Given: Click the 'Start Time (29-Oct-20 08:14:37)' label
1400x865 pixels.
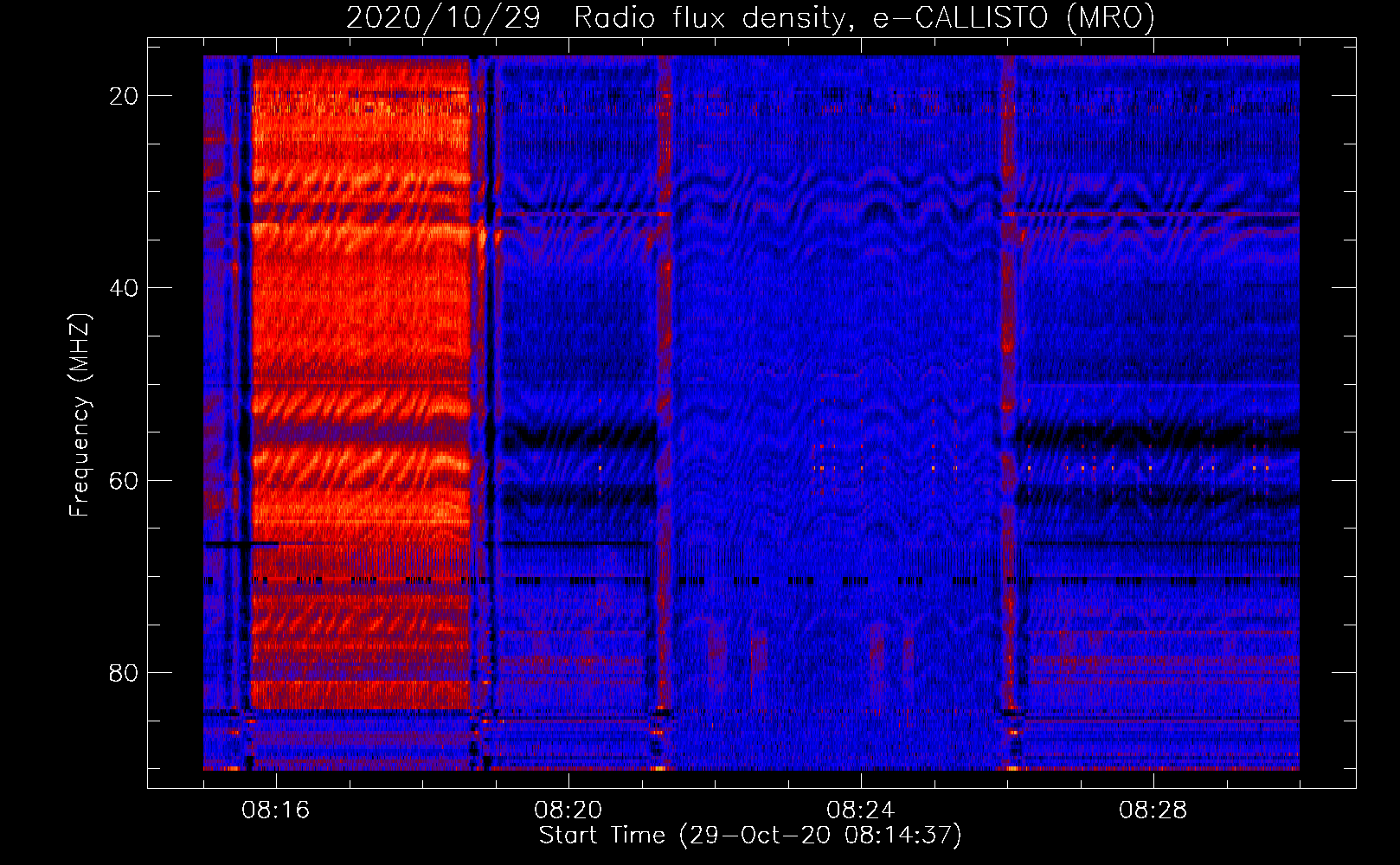Looking at the screenshot, I should coord(750,836).
